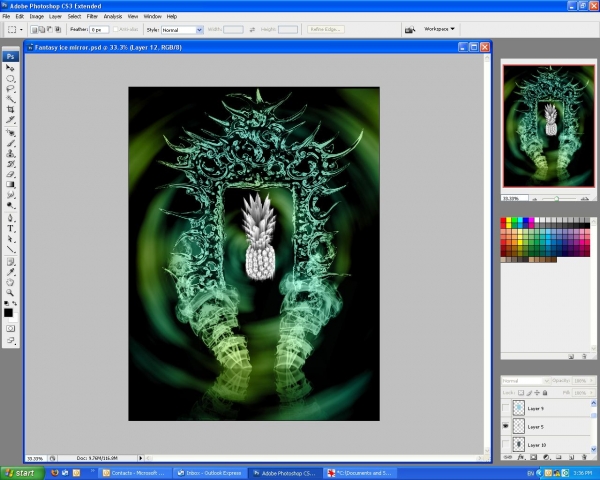
Task: Select the Magic Wand tool
Action: point(10,99)
